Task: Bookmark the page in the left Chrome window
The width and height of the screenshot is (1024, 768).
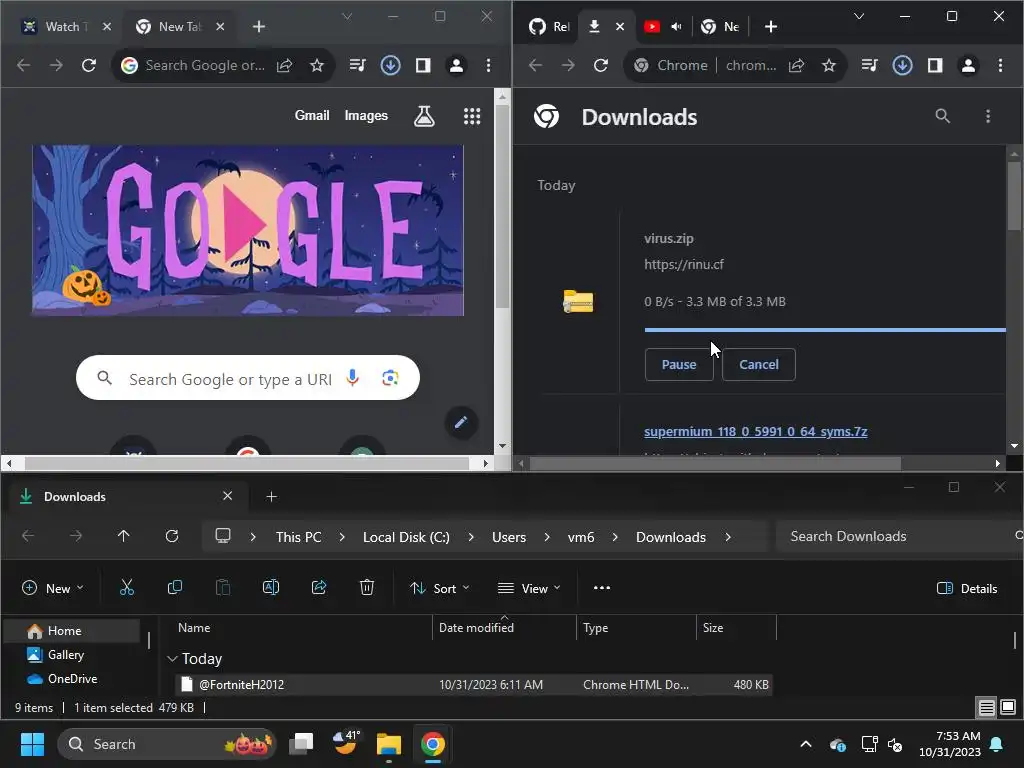Action: pos(317,65)
